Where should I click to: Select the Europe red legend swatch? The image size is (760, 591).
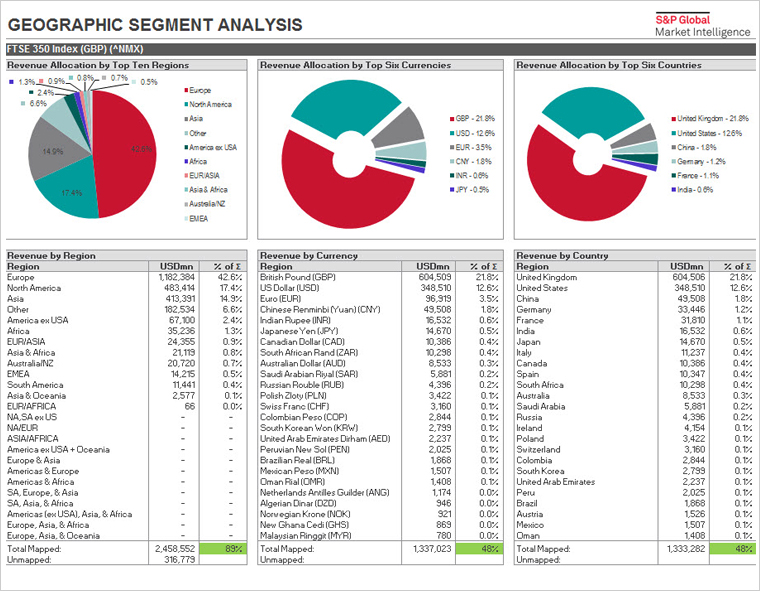click(186, 90)
